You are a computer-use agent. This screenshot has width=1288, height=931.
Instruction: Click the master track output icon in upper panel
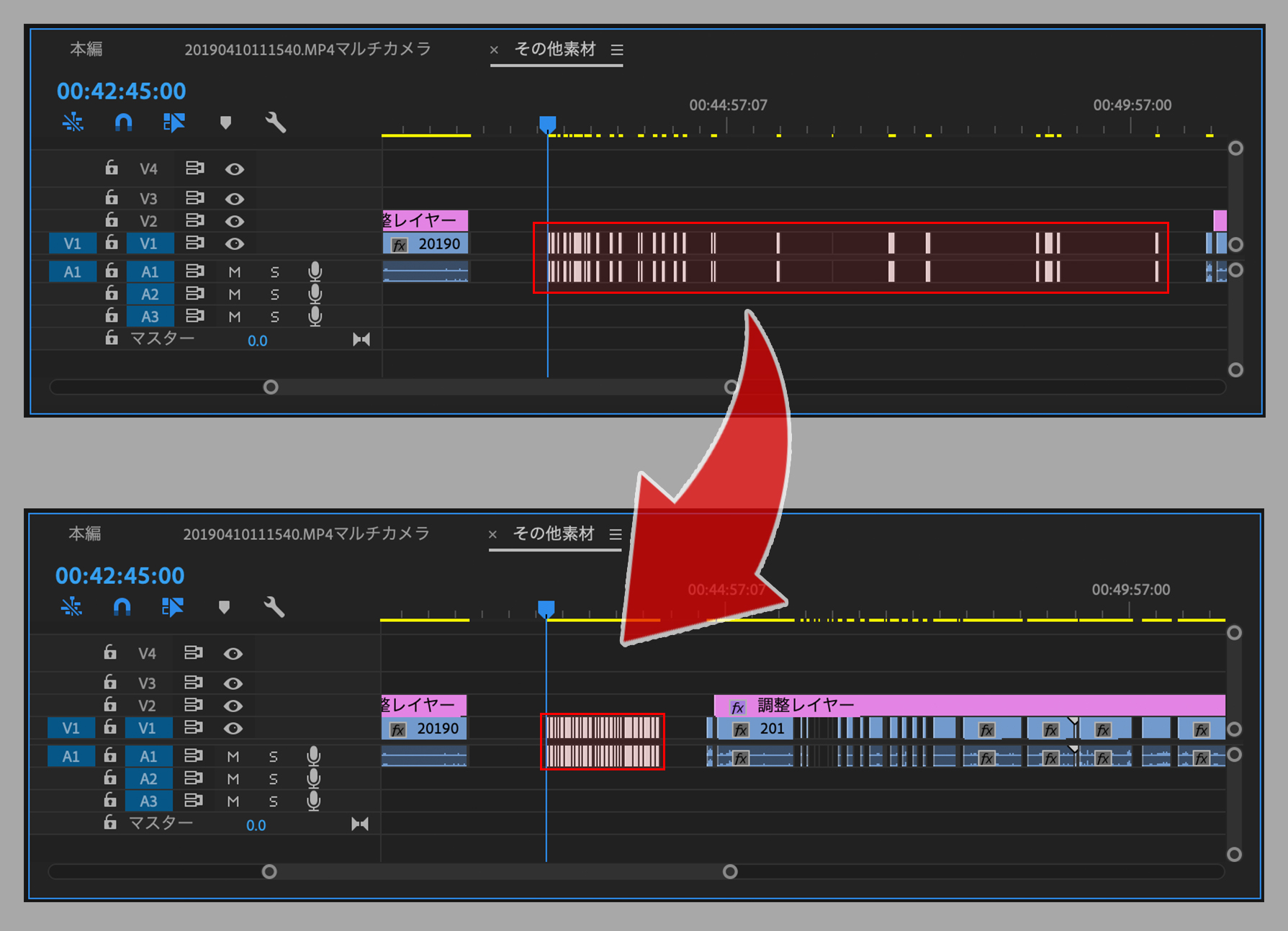coord(361,339)
